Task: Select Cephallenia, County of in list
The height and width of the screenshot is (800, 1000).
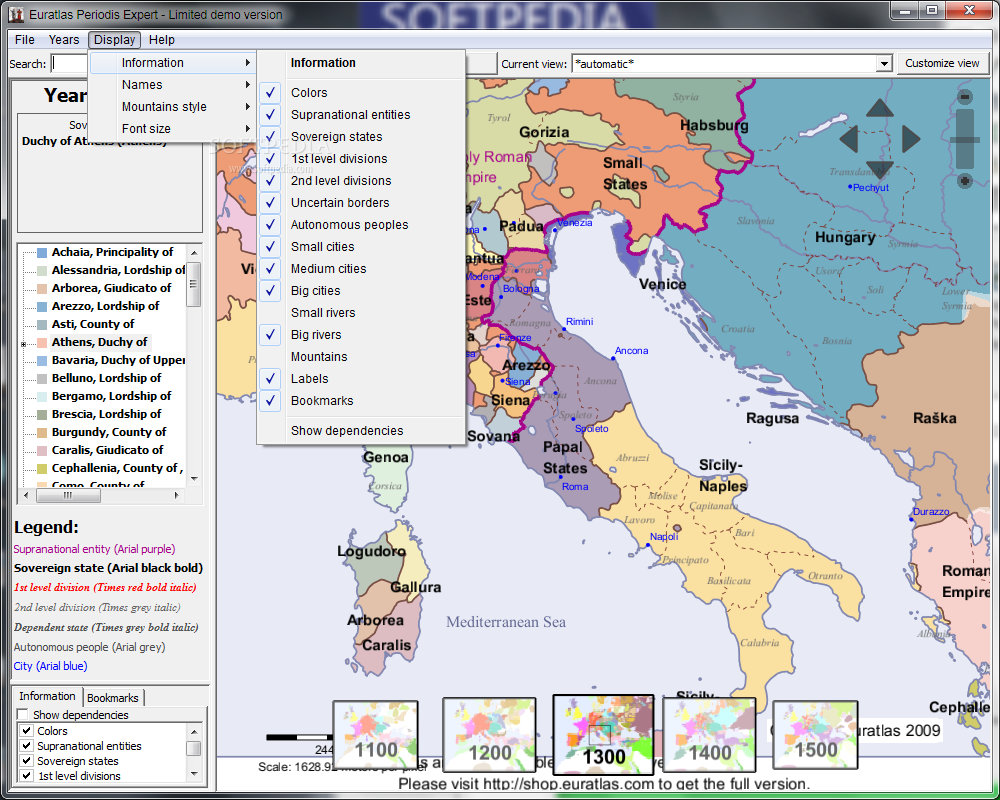Action: coord(117,468)
